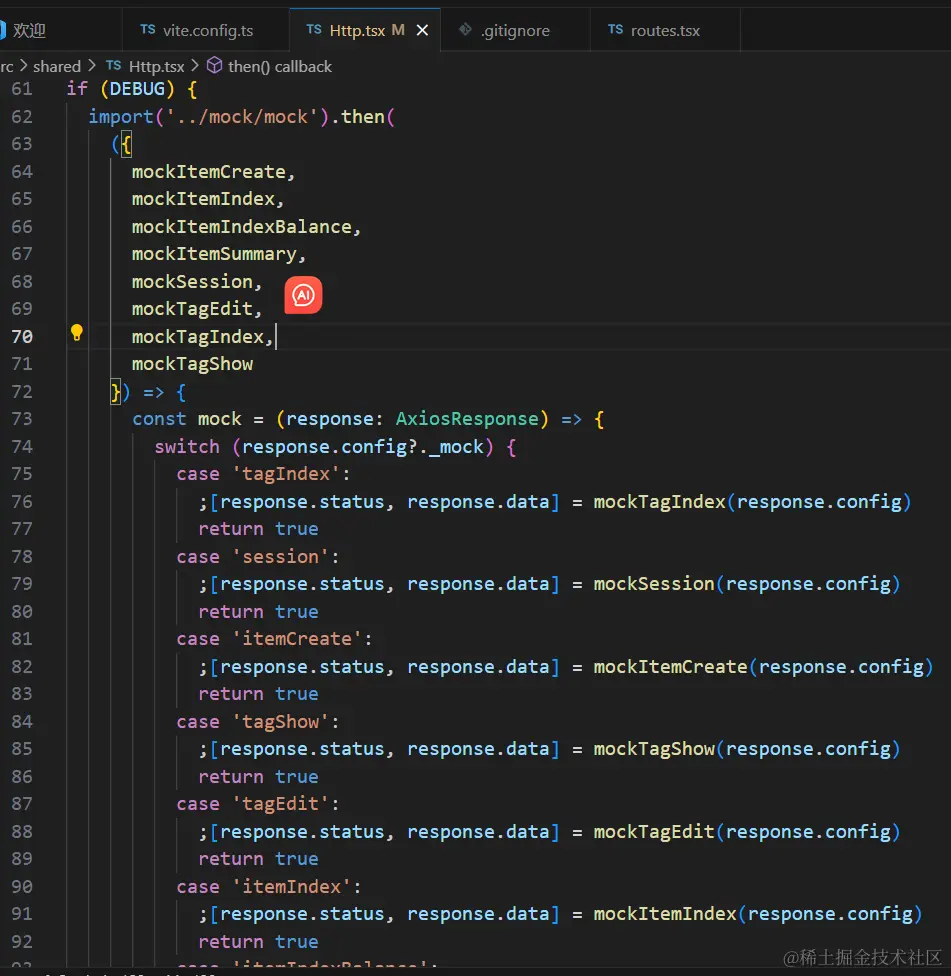Screen dimensions: 951x976
Task: Click the Http.tsx breadcrumb item
Action: tap(156, 67)
